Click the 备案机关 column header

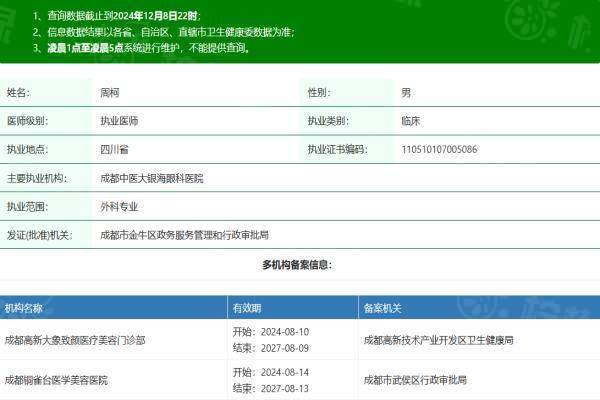coord(382,308)
